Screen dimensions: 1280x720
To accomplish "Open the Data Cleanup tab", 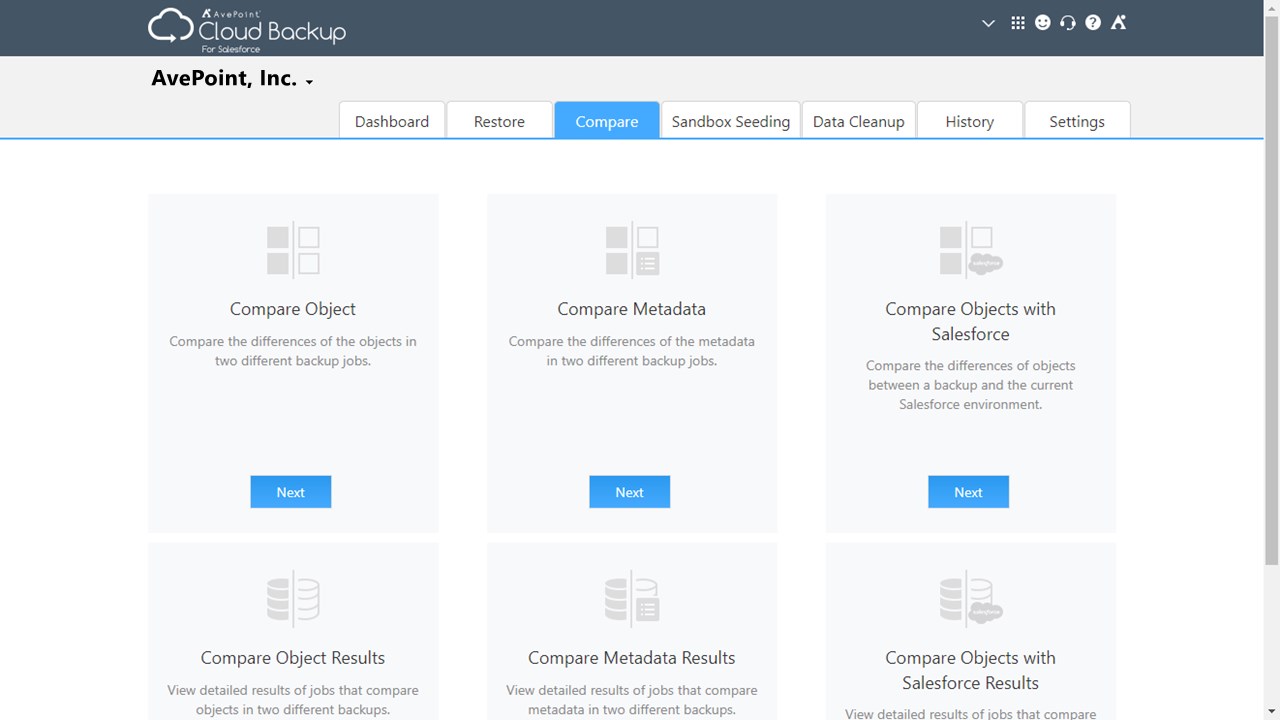I will click(x=858, y=120).
